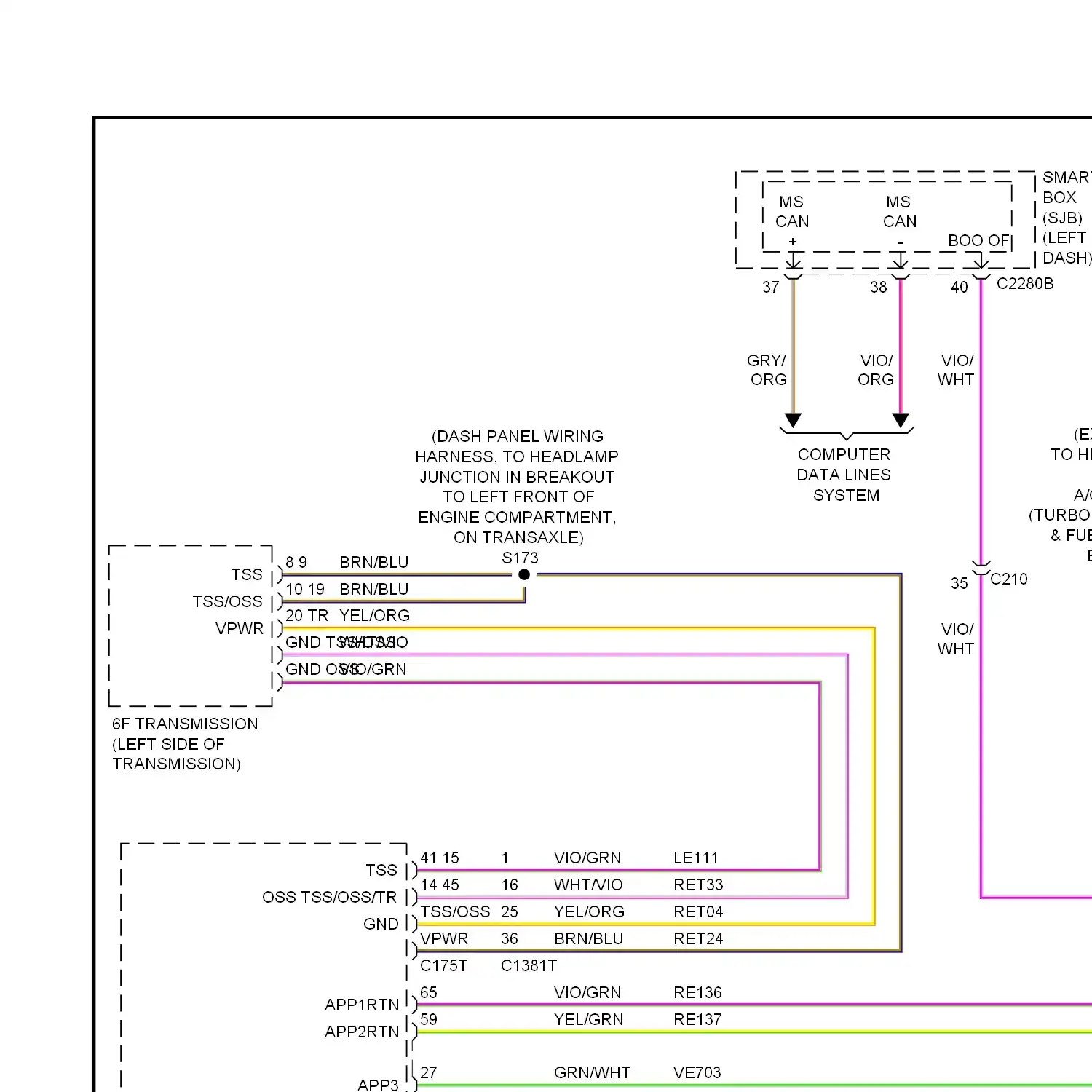Click the RET33 circuit code
Image resolution: width=1092 pixels, height=1092 pixels.
(x=698, y=885)
